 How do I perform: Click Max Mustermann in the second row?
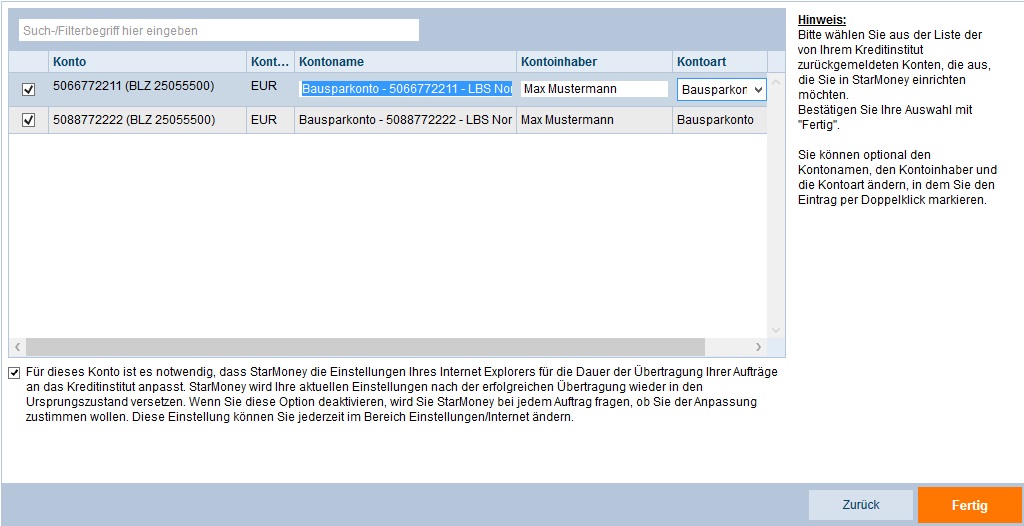594,120
